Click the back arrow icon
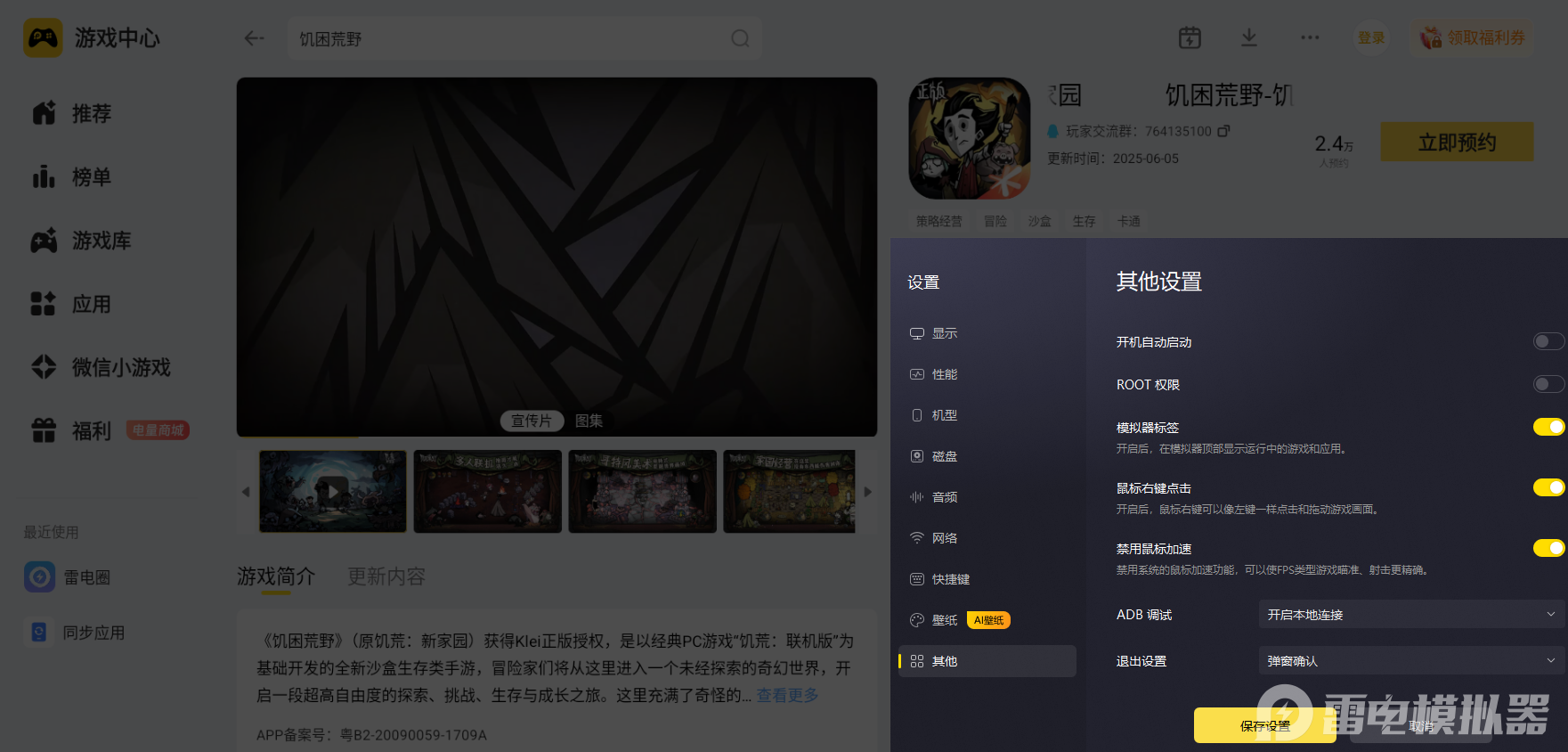Screen dimensions: 1568x752 click(254, 38)
